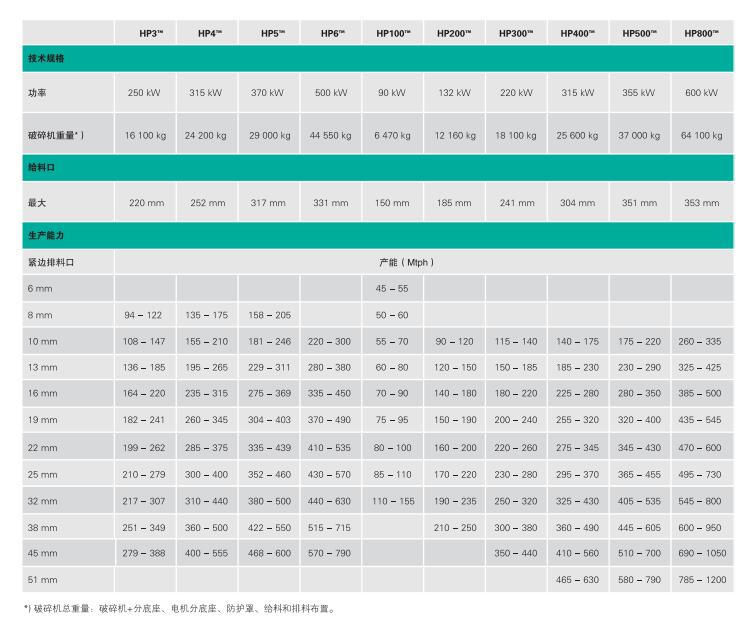Select the 生产能力 section header
Viewport: 753px width, 630px height.
click(x=48, y=234)
